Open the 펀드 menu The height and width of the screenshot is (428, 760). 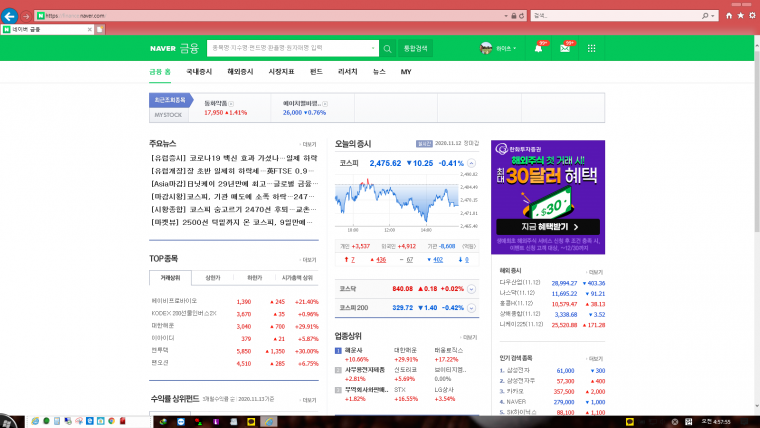click(x=316, y=72)
